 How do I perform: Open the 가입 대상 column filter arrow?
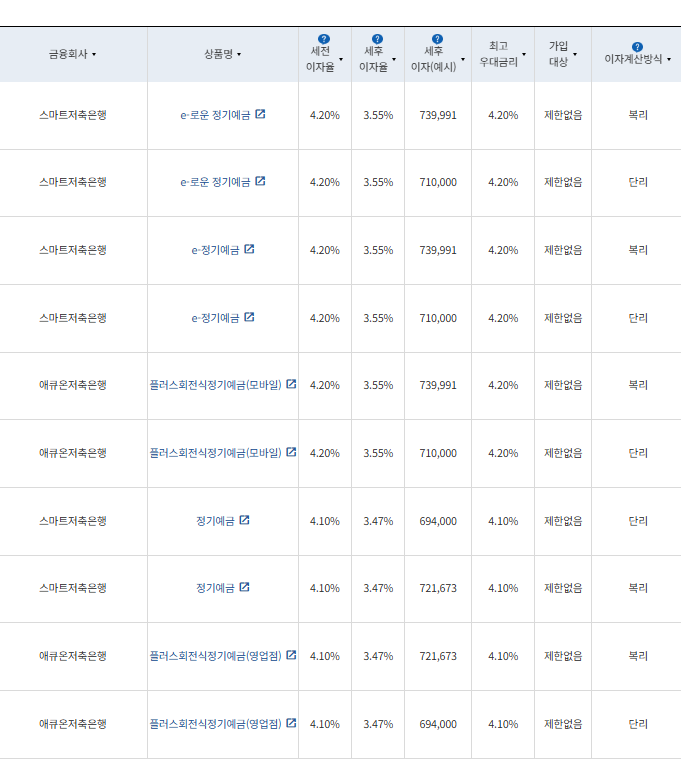click(575, 54)
